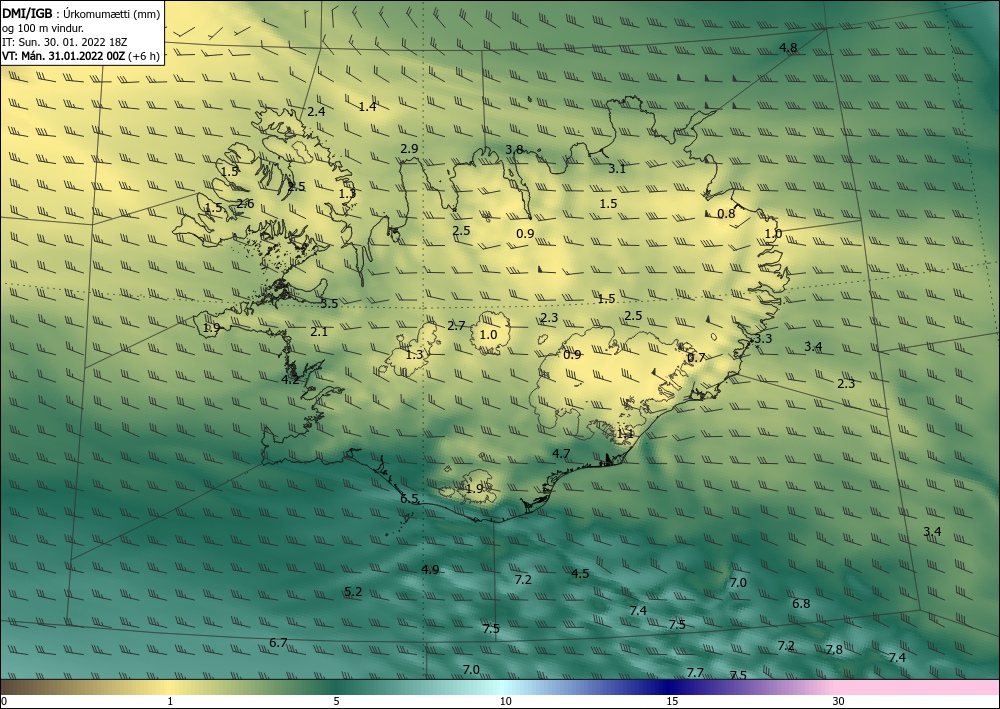
Task: Click the 4.9 value over the ocean
Action: (430, 569)
